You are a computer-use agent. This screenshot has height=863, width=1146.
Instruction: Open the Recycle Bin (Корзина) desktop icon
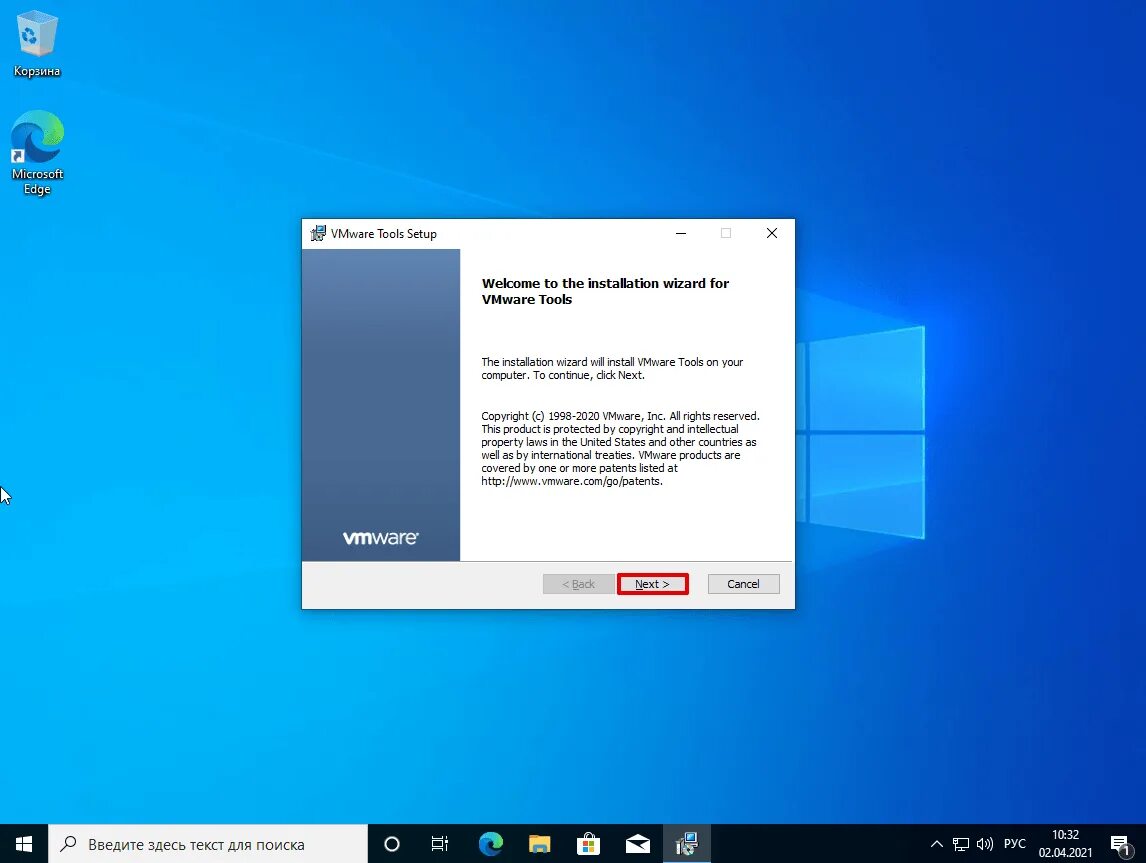point(37,44)
